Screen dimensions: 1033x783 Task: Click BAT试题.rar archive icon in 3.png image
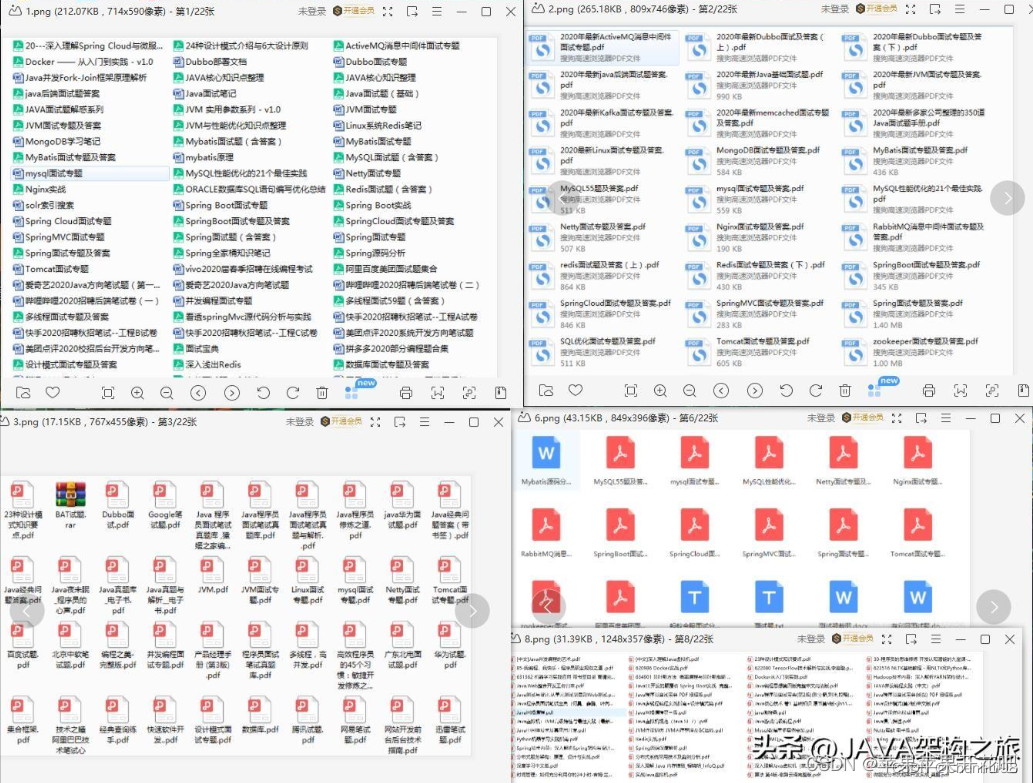pos(70,495)
